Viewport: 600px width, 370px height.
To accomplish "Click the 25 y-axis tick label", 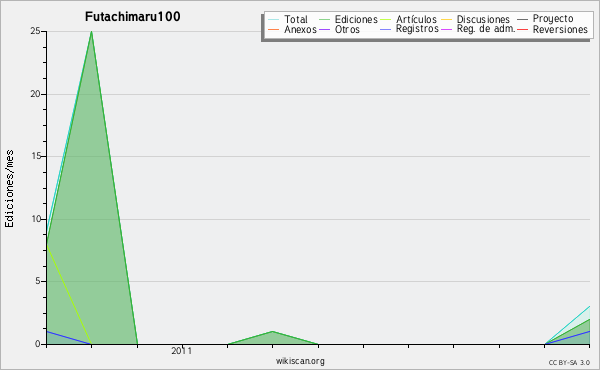I will point(35,31).
